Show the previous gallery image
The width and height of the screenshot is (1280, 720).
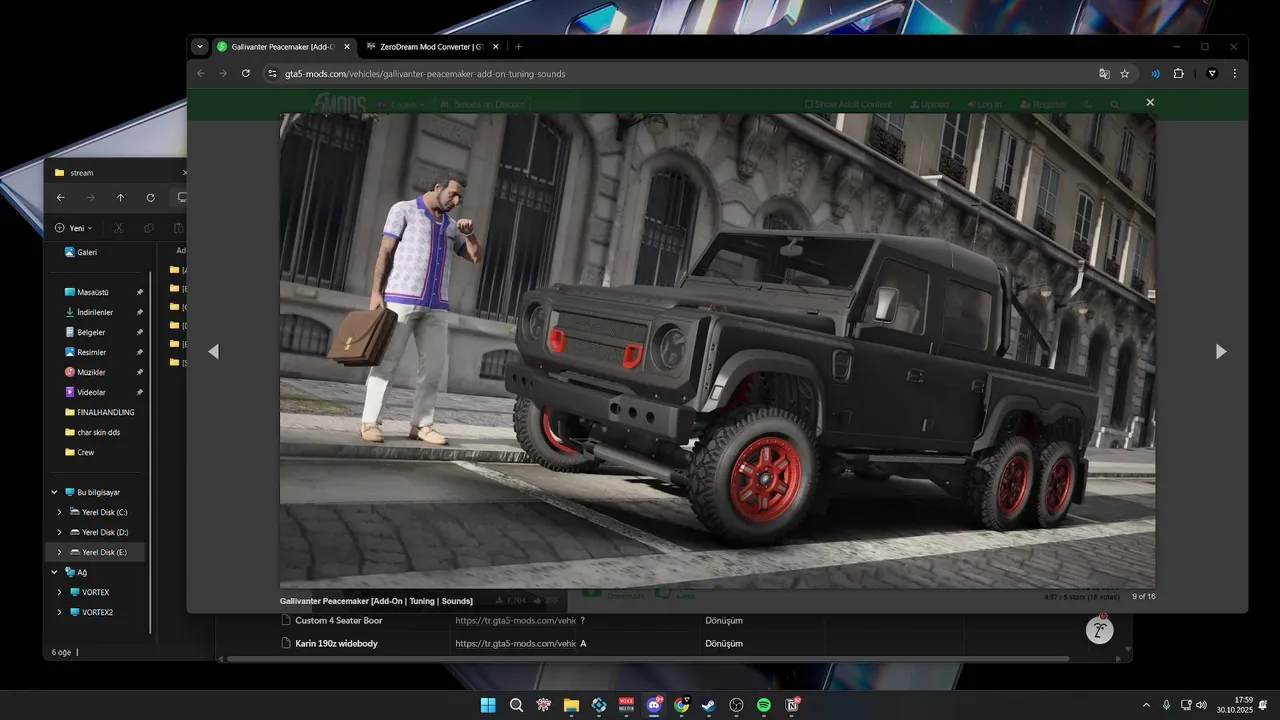pyautogui.click(x=213, y=351)
